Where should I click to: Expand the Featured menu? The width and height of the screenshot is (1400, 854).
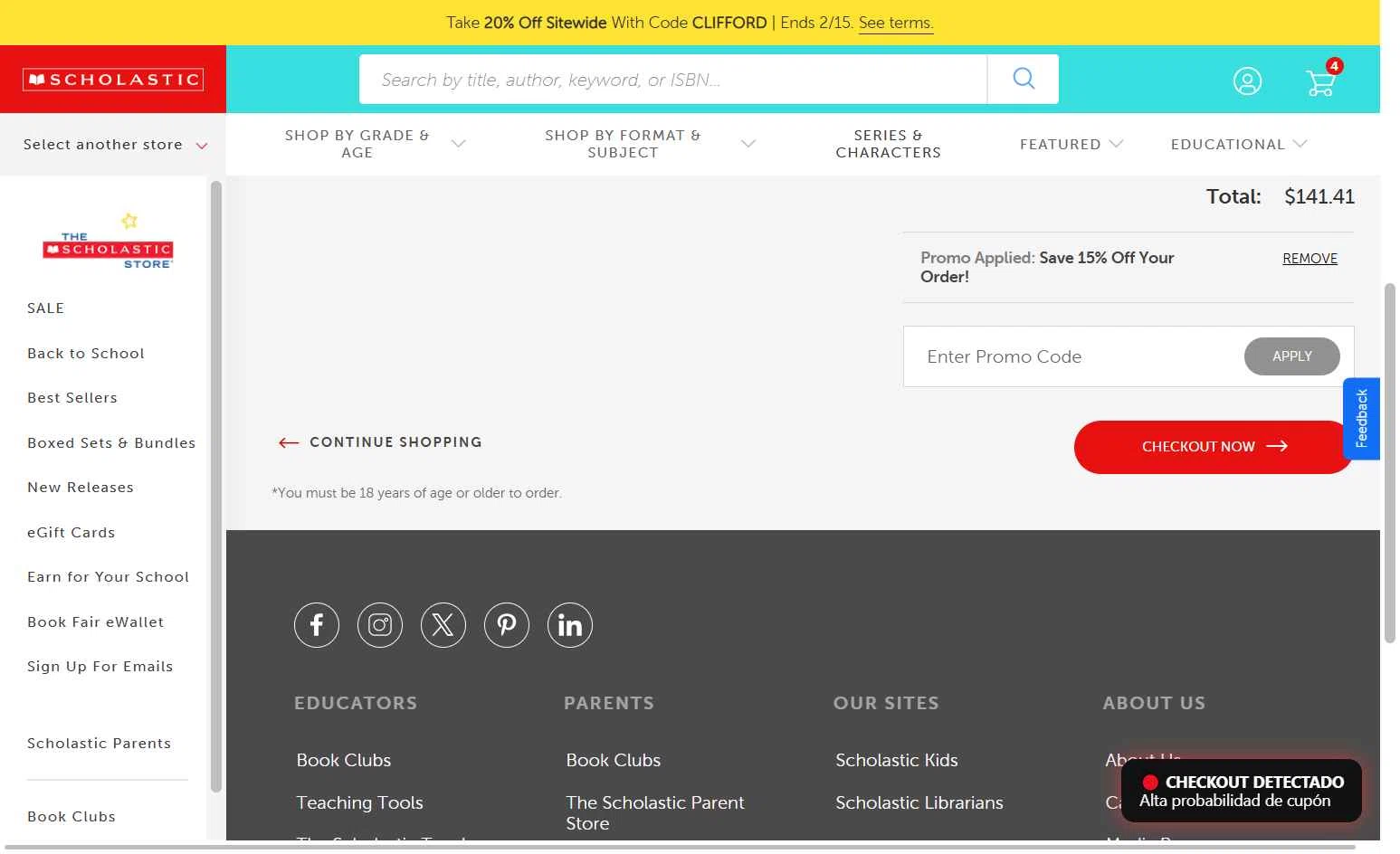(1071, 144)
